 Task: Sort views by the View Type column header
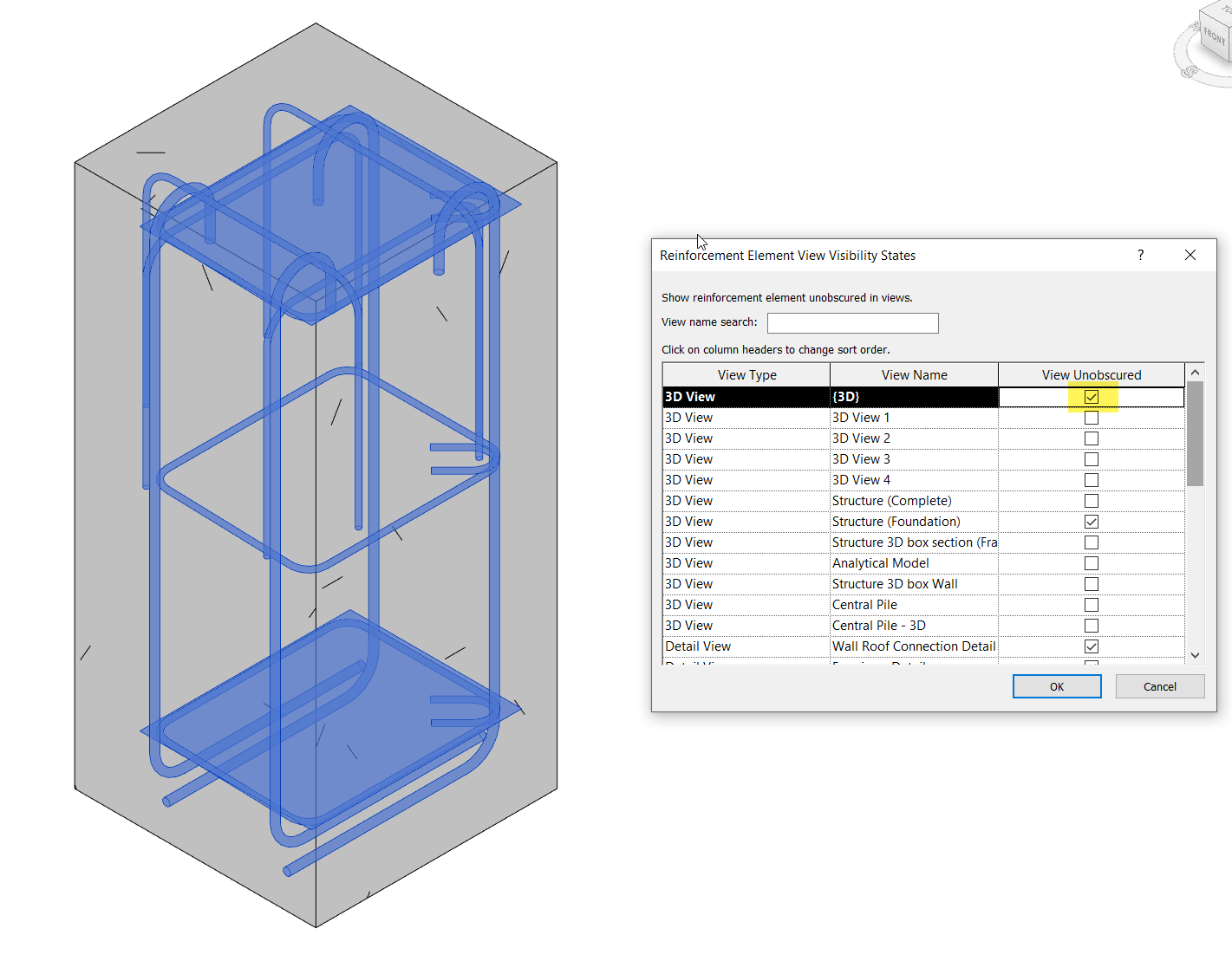[745, 374]
